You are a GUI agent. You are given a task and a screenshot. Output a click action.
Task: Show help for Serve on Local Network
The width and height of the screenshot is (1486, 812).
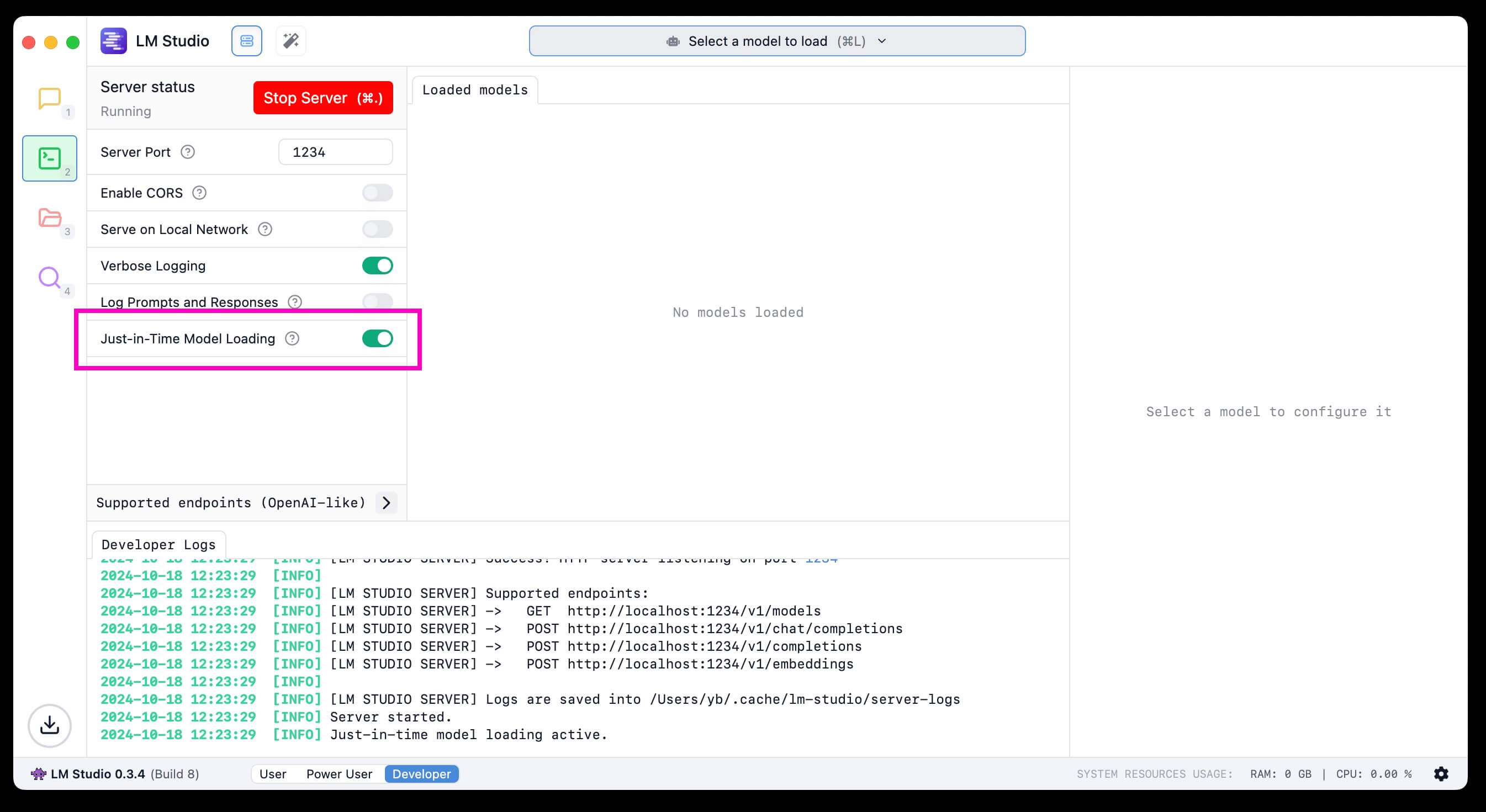265,229
